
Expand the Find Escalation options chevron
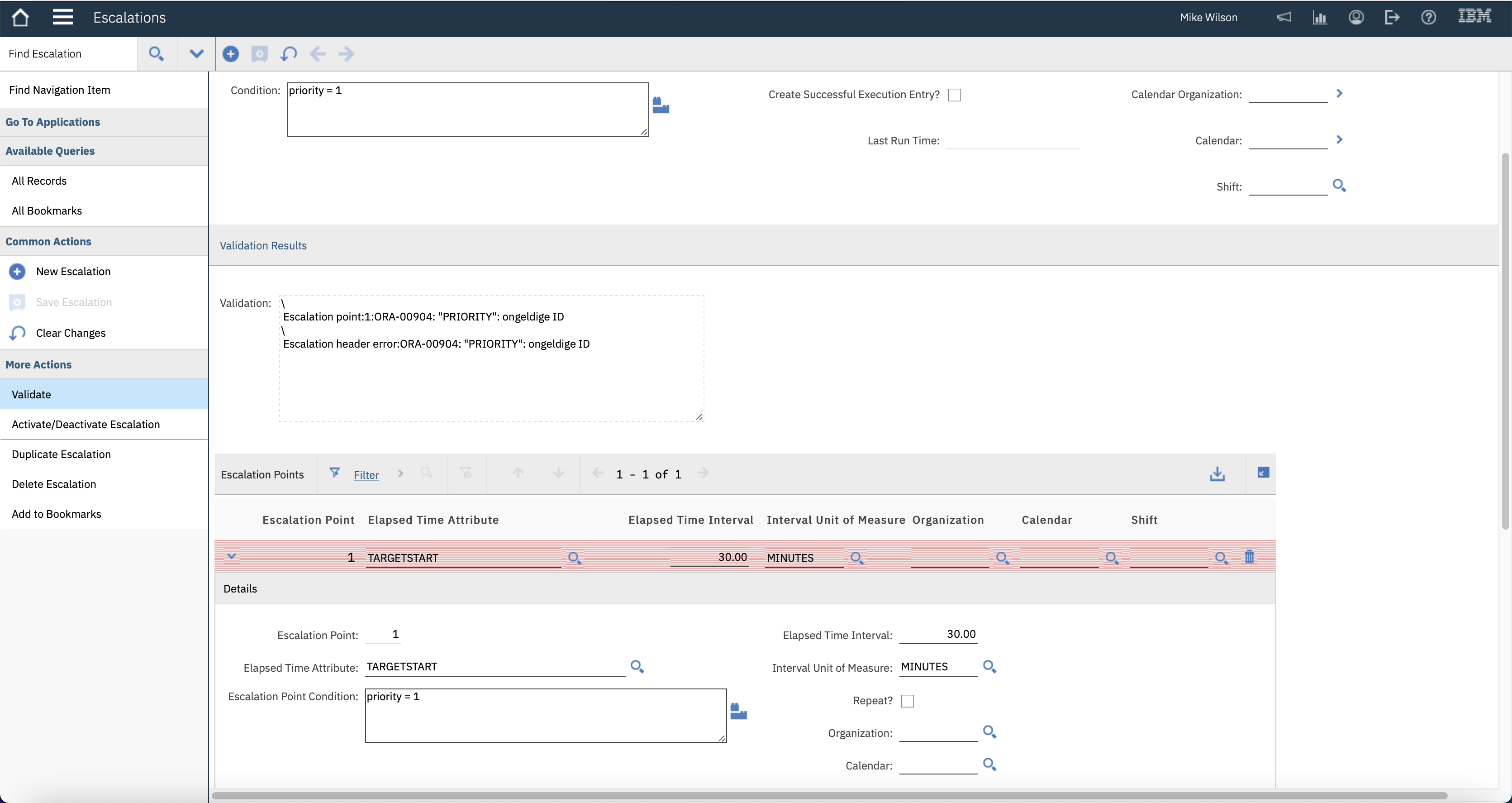[x=196, y=53]
